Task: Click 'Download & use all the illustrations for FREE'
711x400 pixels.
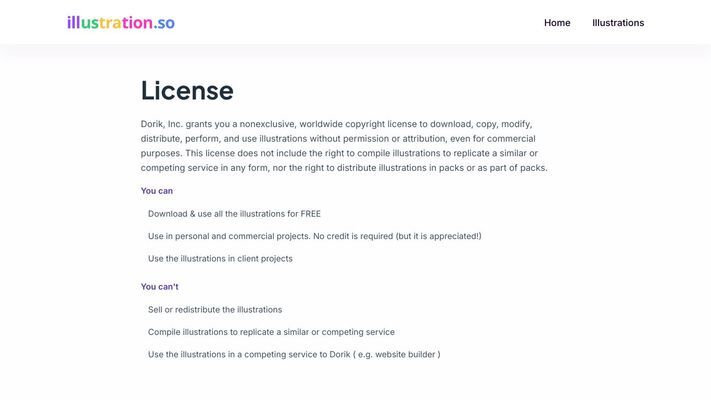Action: coord(234,214)
